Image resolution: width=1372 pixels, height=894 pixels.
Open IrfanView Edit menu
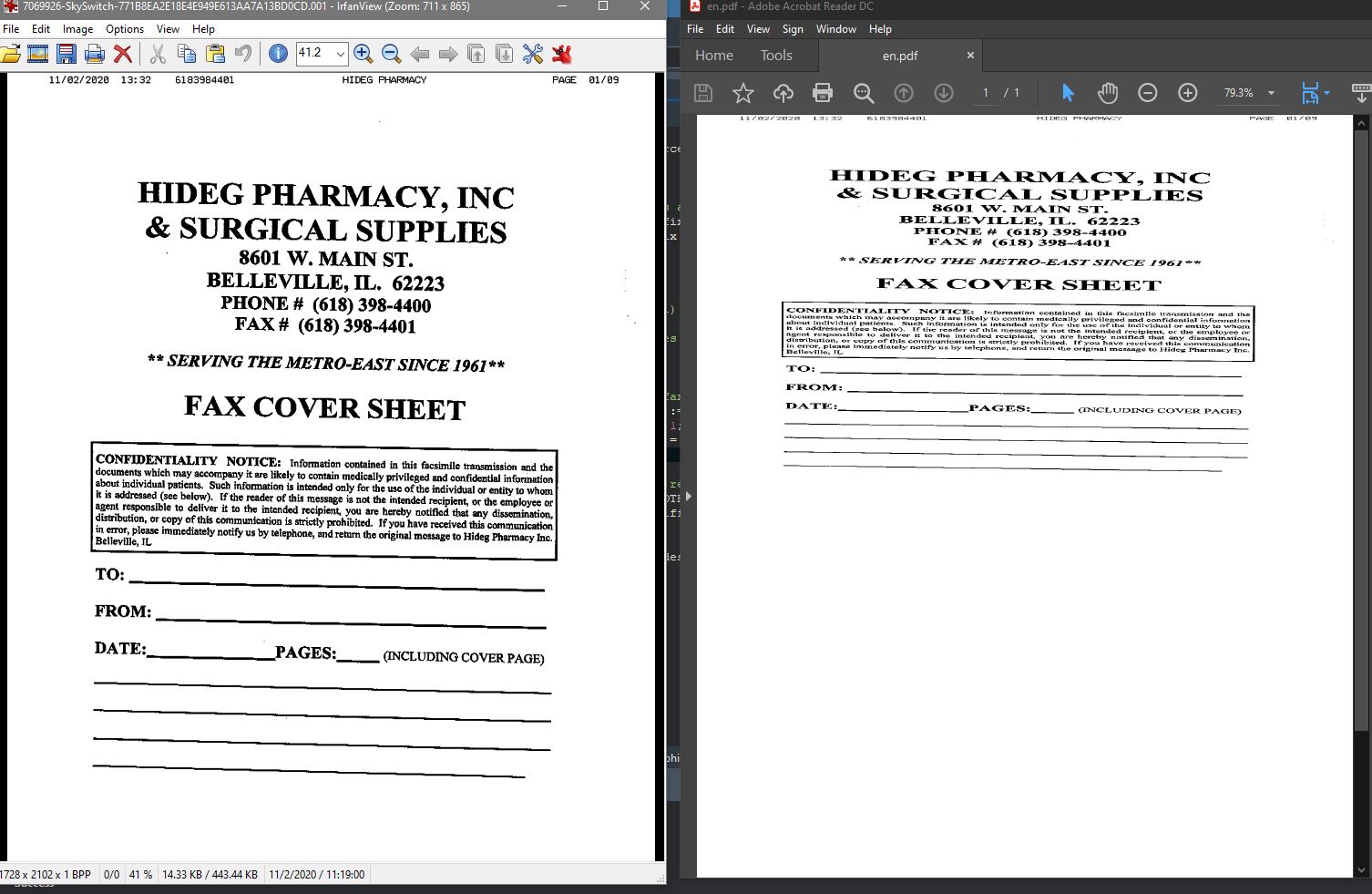(x=41, y=29)
